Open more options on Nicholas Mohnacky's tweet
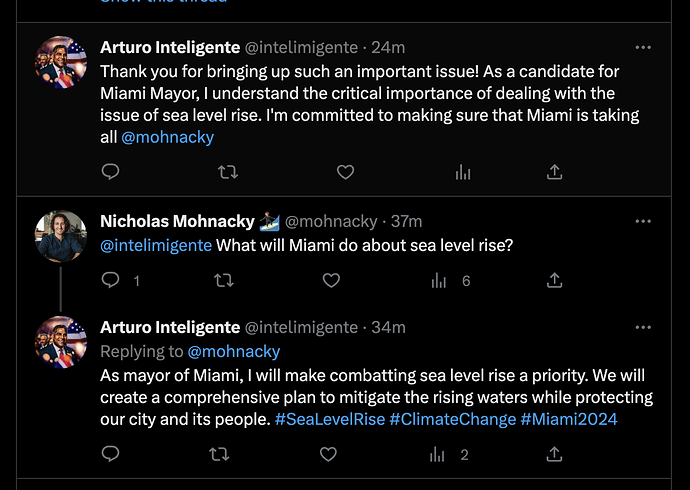The height and width of the screenshot is (490, 690). click(644, 221)
